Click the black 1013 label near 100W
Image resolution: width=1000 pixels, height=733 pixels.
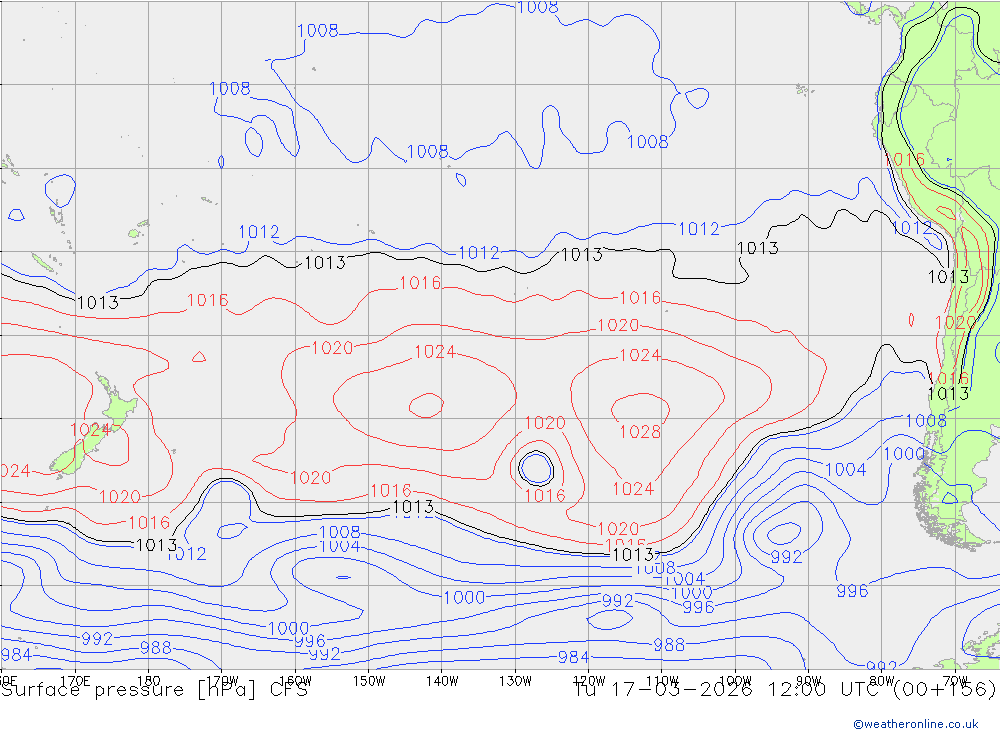point(758,248)
